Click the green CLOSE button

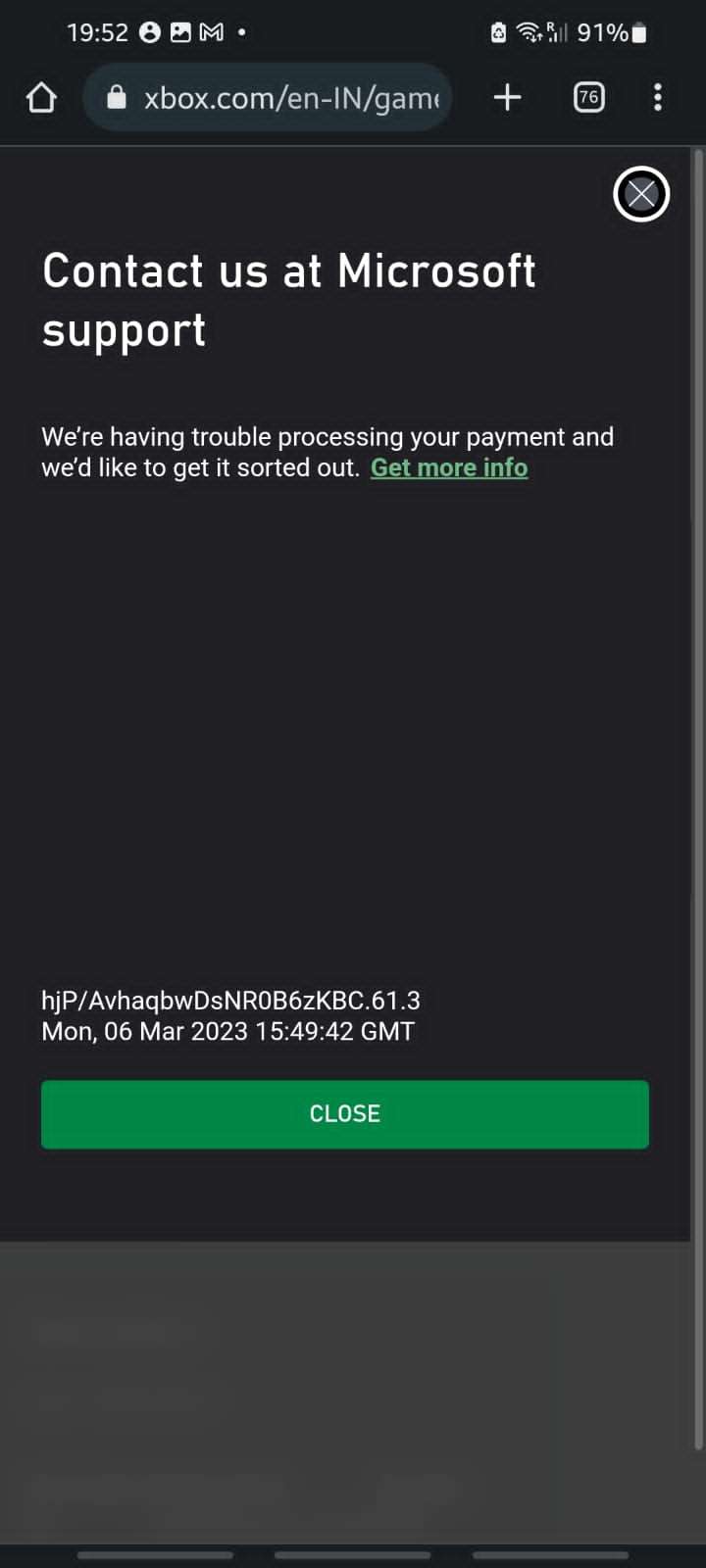pos(345,1114)
